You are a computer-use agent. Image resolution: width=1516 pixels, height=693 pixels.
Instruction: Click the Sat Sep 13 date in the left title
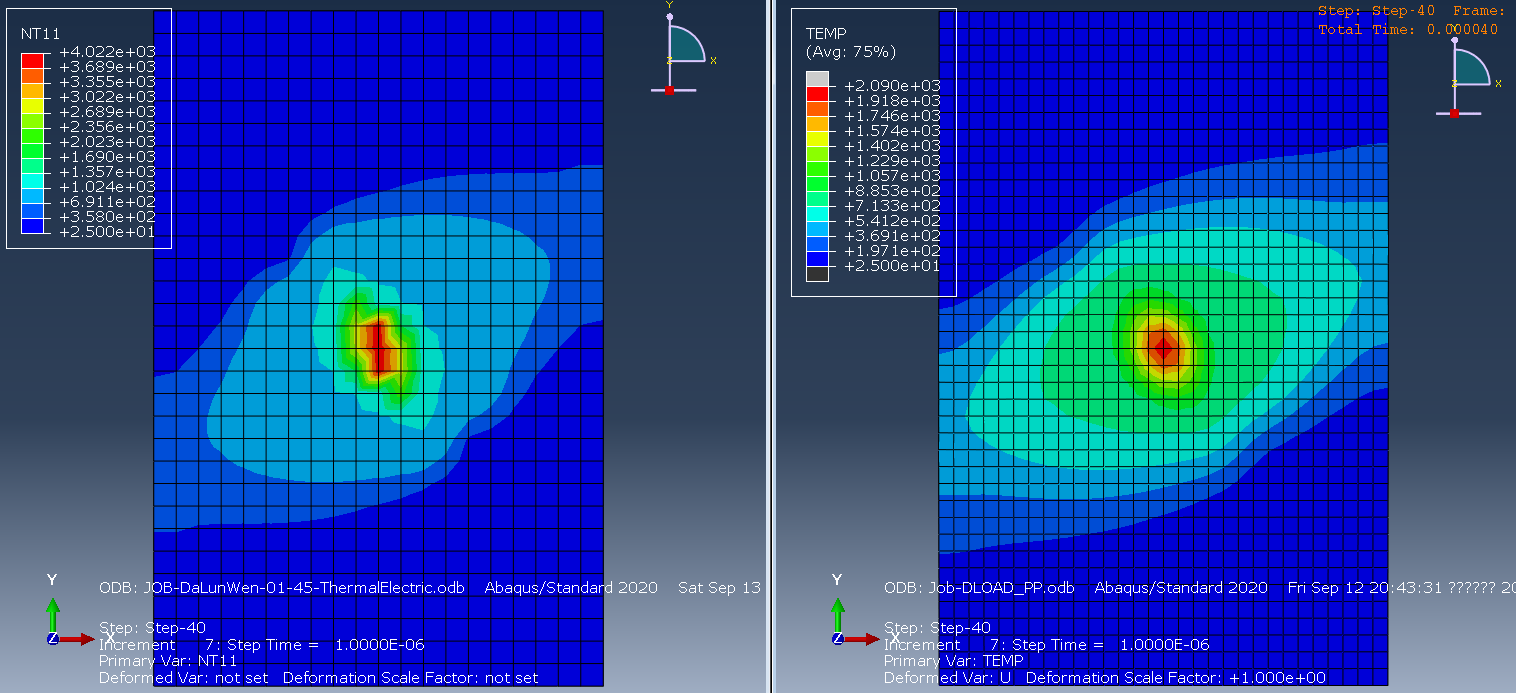[719, 588]
